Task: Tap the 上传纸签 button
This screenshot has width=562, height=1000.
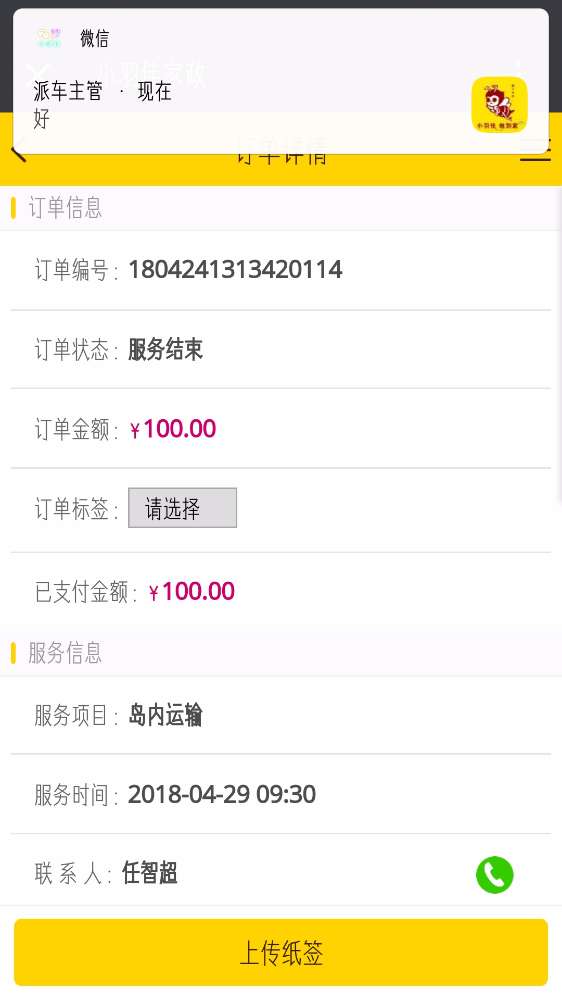Action: coord(281,952)
